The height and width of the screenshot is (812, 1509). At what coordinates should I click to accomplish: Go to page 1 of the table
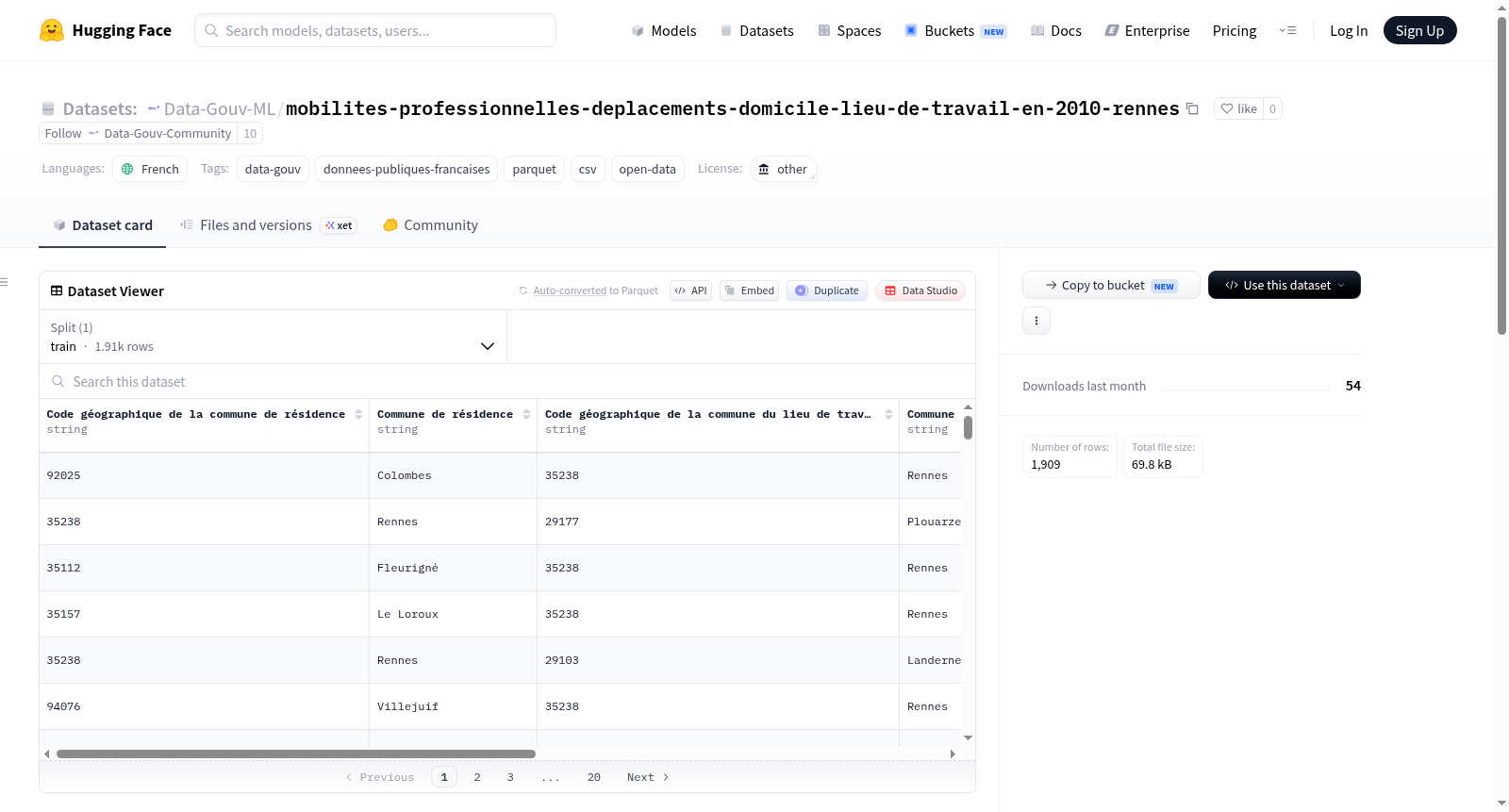(444, 777)
